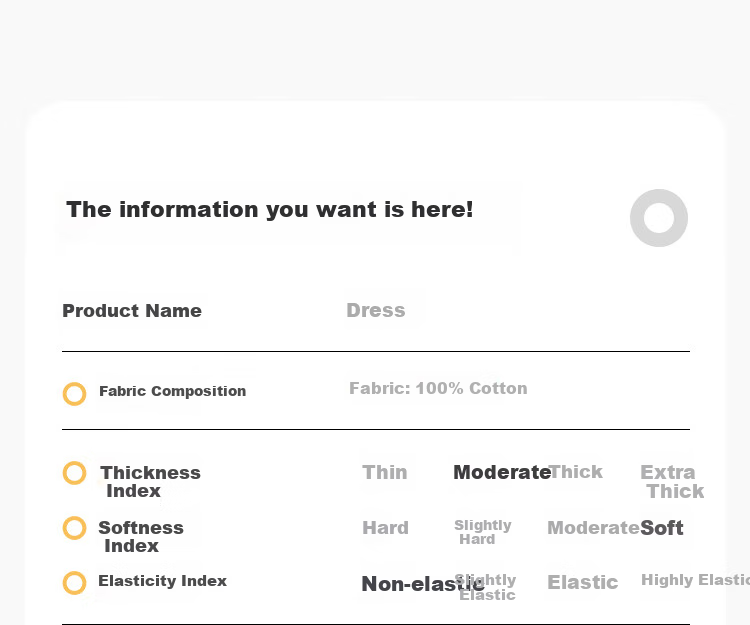
Task: Select the 'Highly Elastic' elasticity option
Action: click(x=695, y=580)
